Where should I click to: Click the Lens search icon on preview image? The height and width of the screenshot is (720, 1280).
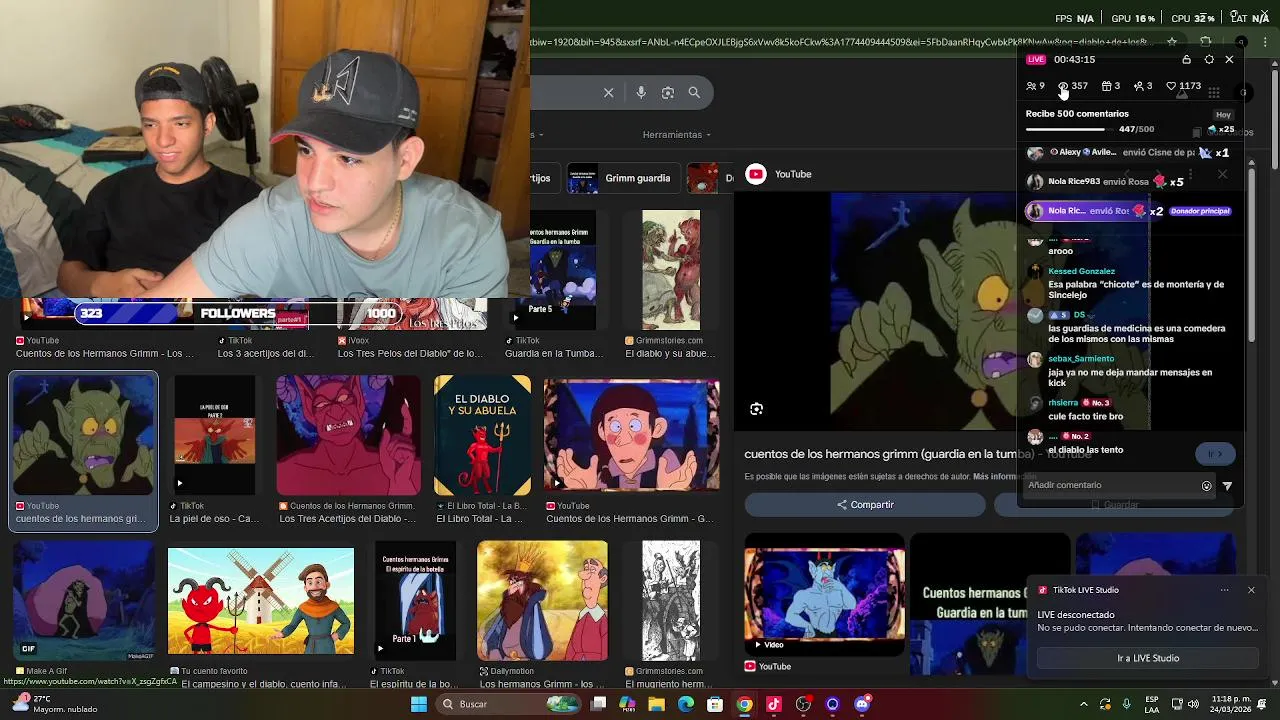pyautogui.click(x=756, y=408)
